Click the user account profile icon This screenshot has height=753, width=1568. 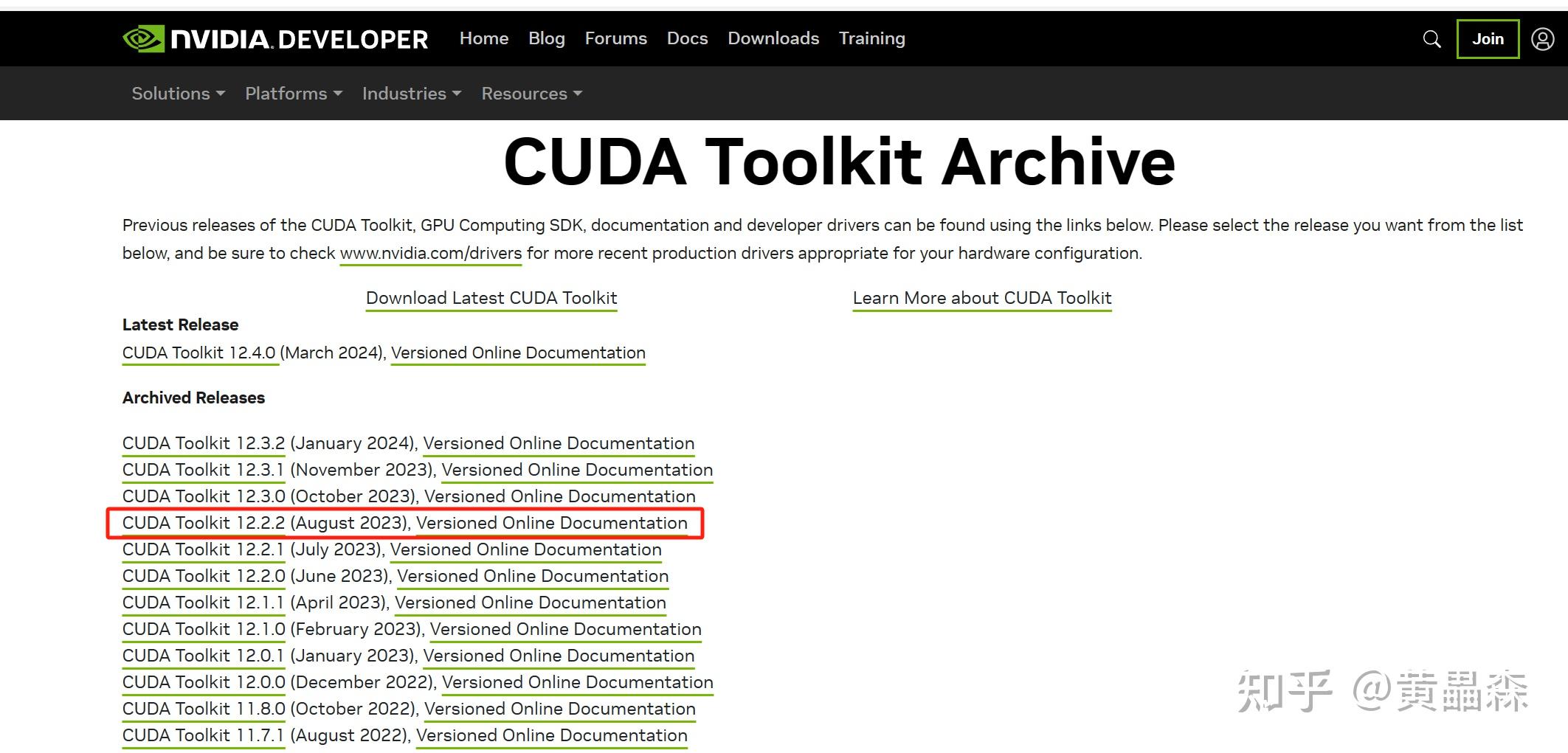(1541, 39)
